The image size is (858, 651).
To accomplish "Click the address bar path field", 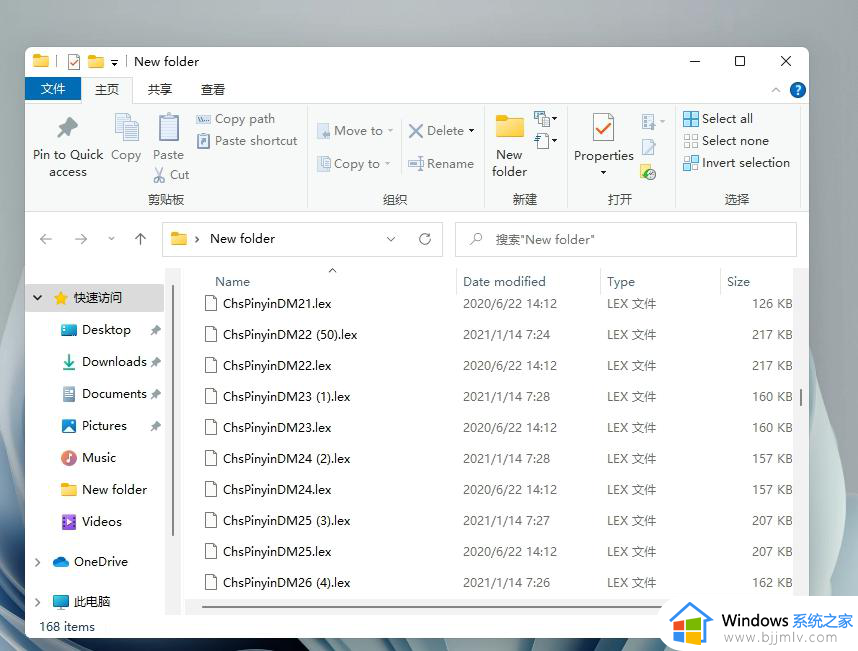I will pos(302,239).
